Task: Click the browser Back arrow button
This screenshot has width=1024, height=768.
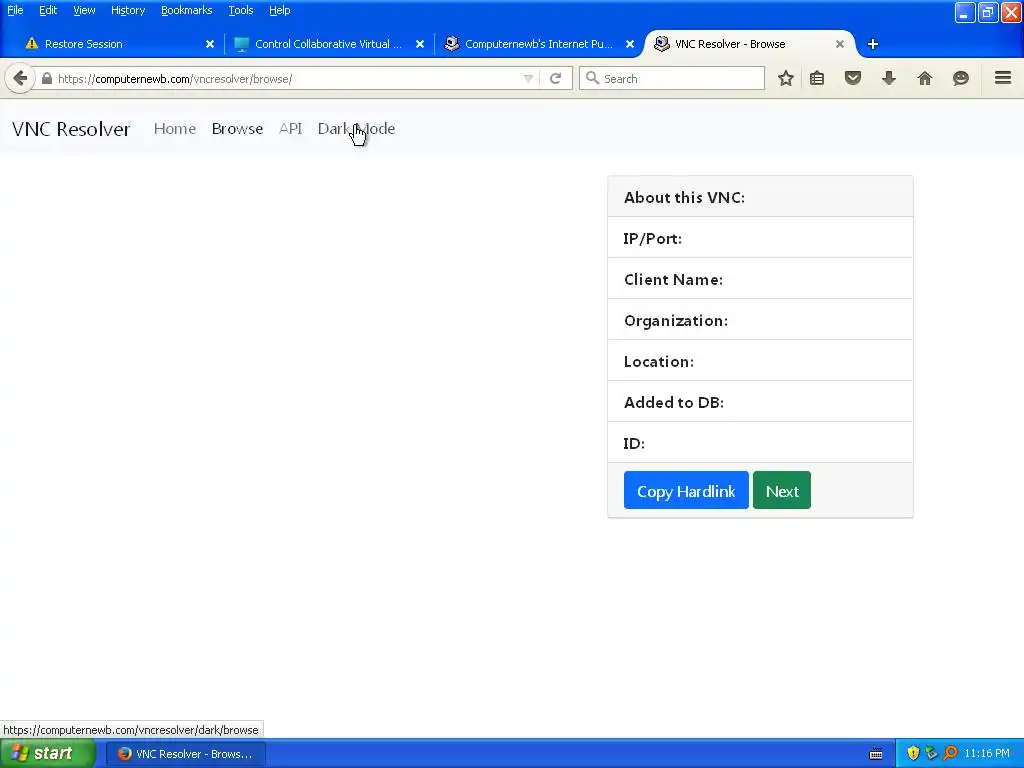Action: pyautogui.click(x=20, y=78)
